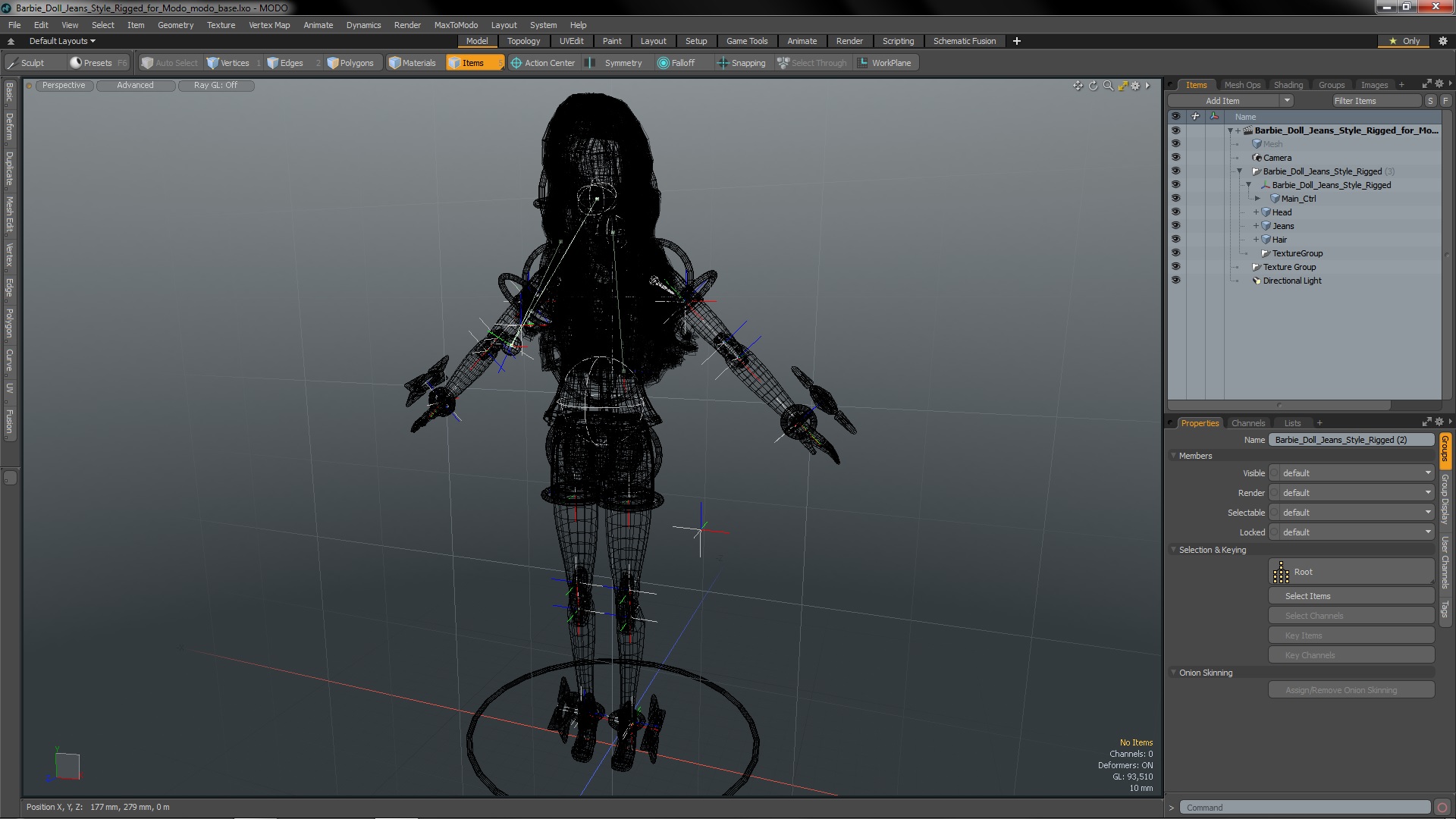Image resolution: width=1456 pixels, height=819 pixels.
Task: Click the viewport rotate icon
Action: pos(1093,86)
